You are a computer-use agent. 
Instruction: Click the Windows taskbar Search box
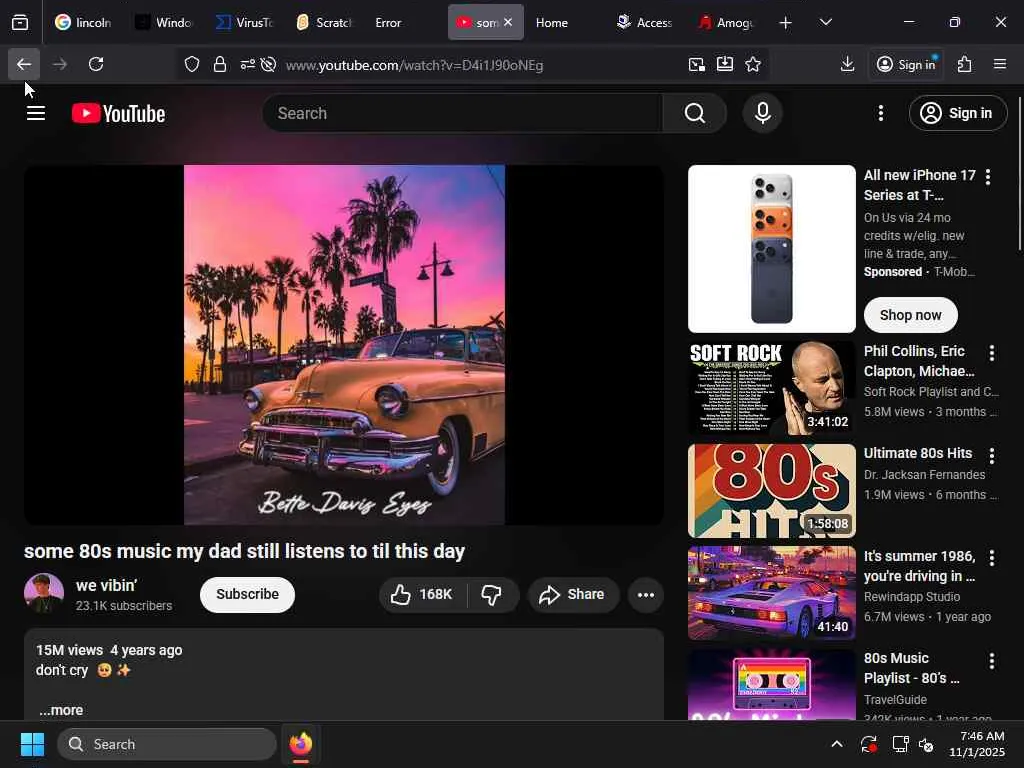pos(167,744)
